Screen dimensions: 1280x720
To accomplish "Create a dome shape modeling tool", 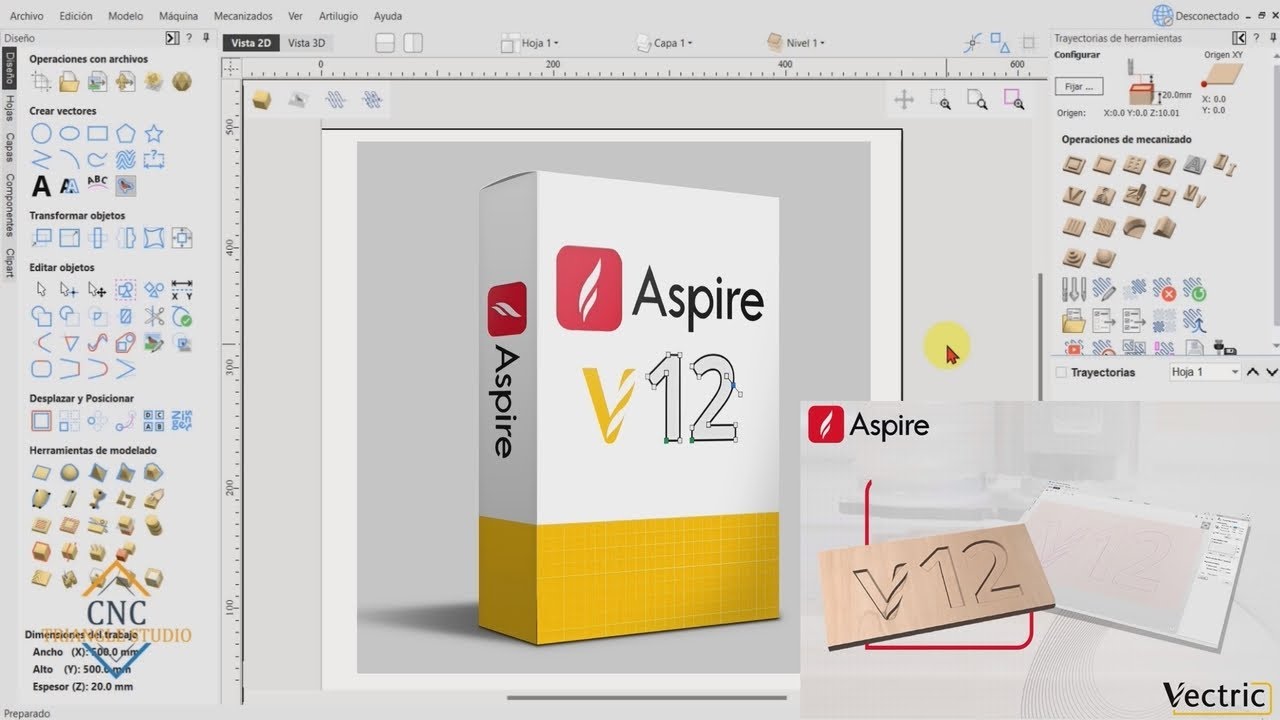I will pos(69,472).
